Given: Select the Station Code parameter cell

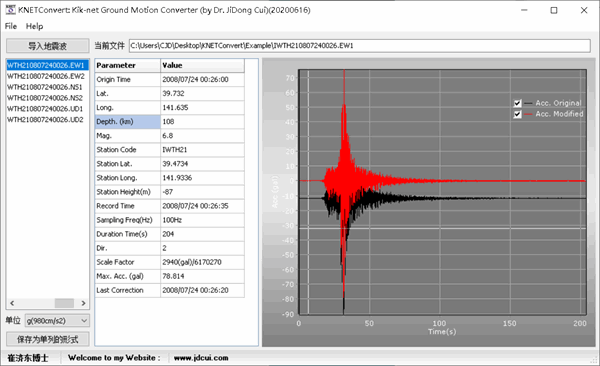Looking at the screenshot, I should point(127,150).
